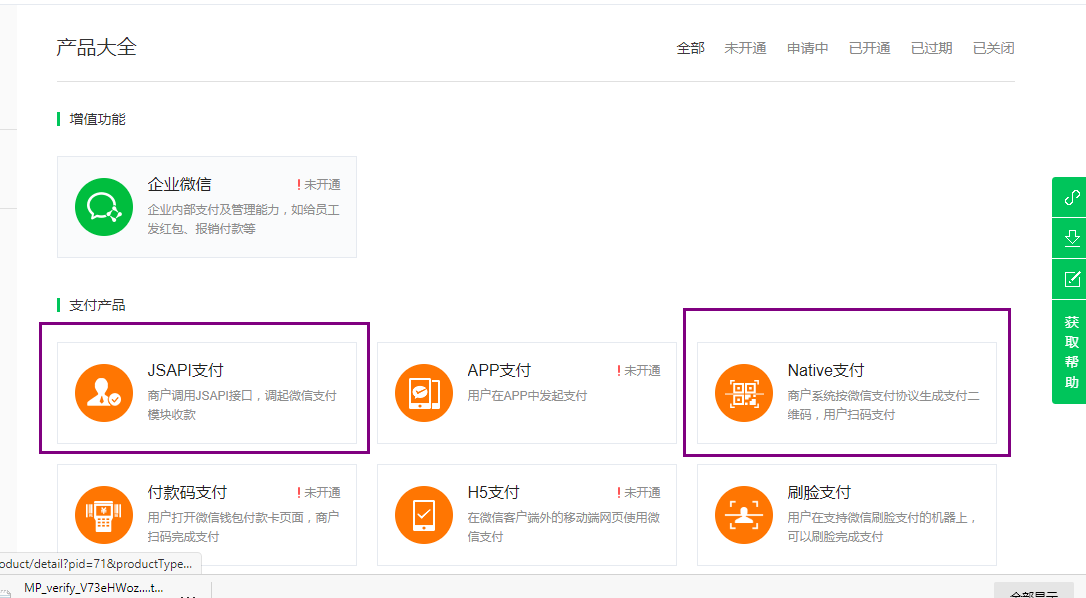This screenshot has width=1086, height=598.
Task: Click the 未开通 status on H5支付 card
Action: click(639, 493)
